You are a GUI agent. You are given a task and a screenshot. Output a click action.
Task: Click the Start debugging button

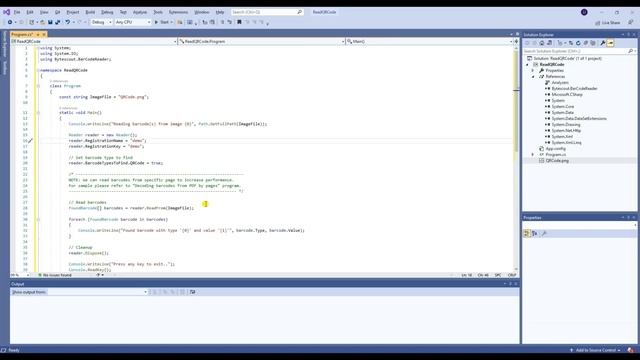click(x=162, y=22)
